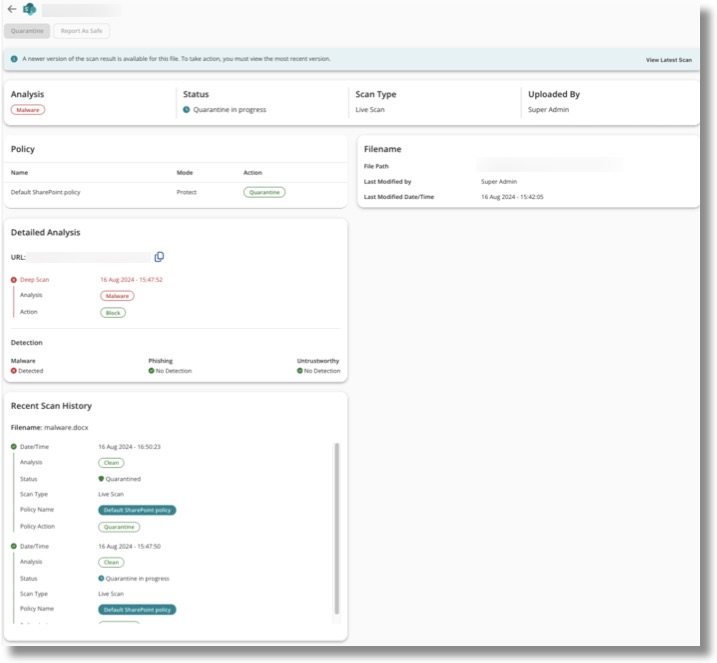Click the green Untrustworthy No Detection icon
Image resolution: width=717 pixels, height=663 pixels.
click(300, 371)
